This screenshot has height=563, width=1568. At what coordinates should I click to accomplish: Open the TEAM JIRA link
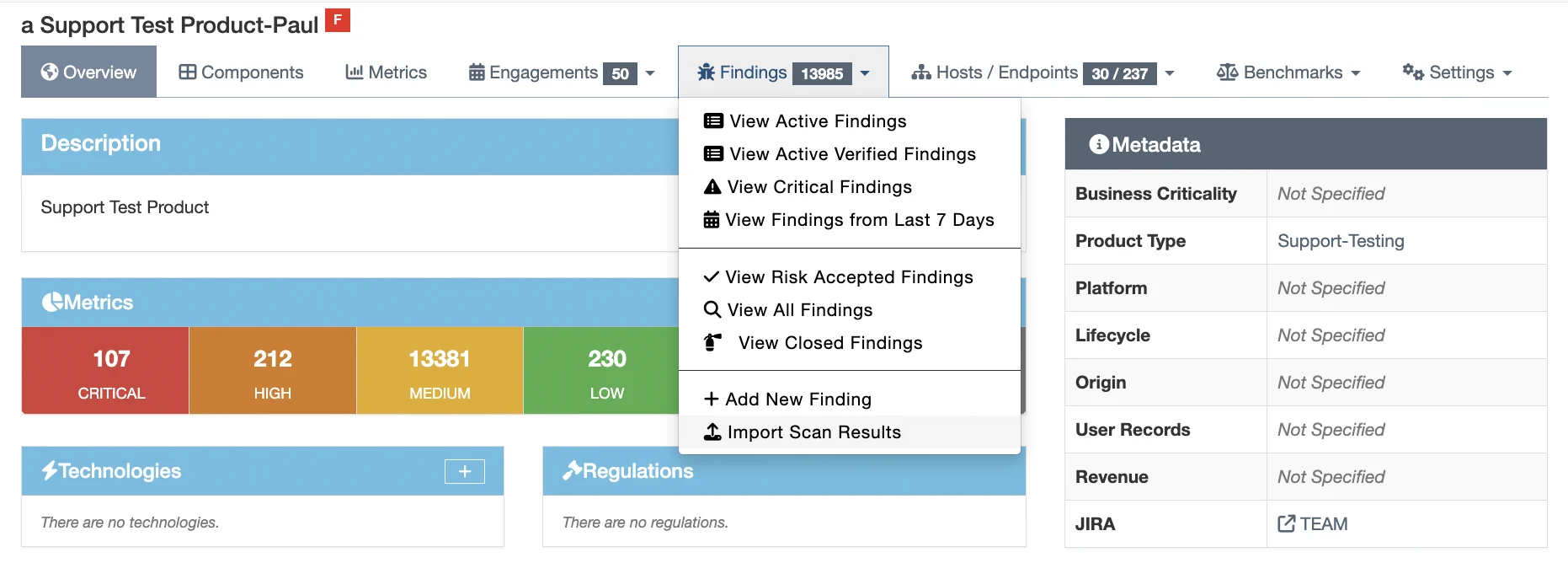(x=1323, y=524)
